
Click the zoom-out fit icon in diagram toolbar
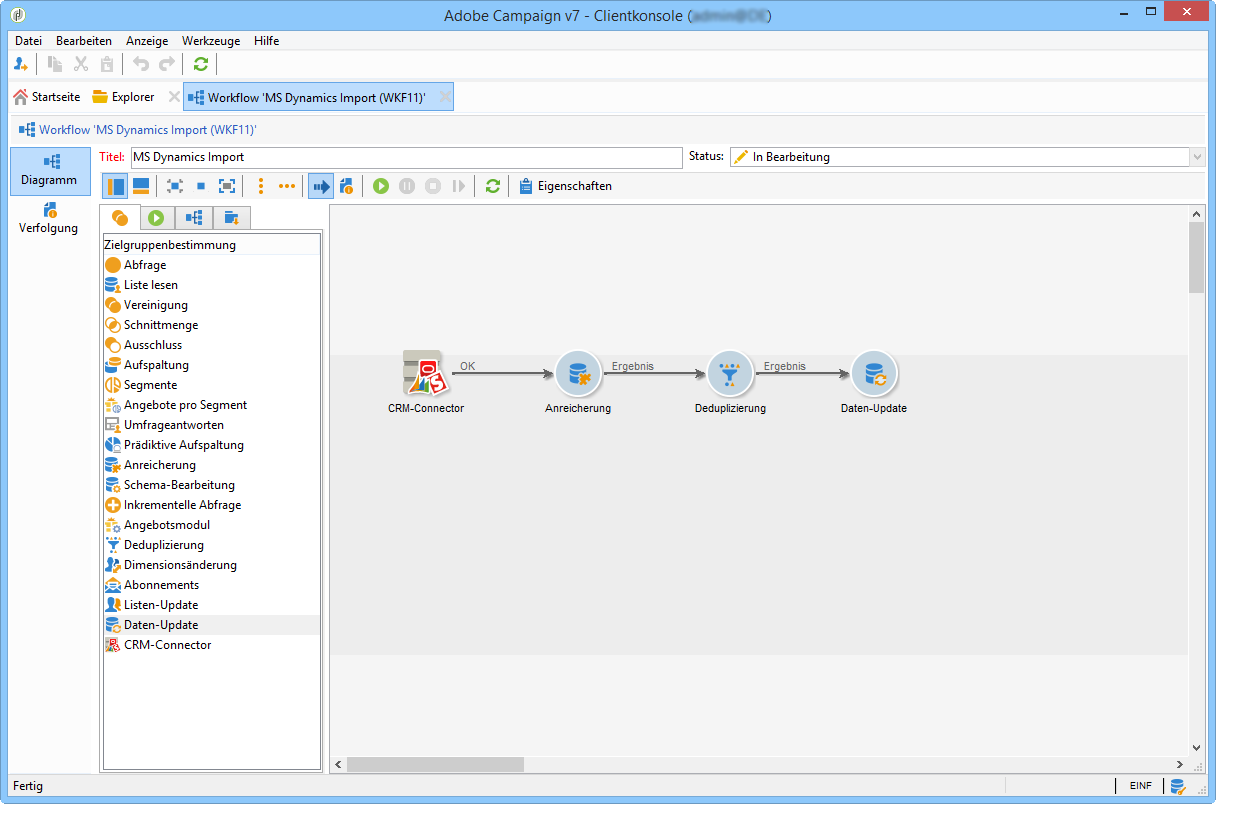click(x=175, y=186)
